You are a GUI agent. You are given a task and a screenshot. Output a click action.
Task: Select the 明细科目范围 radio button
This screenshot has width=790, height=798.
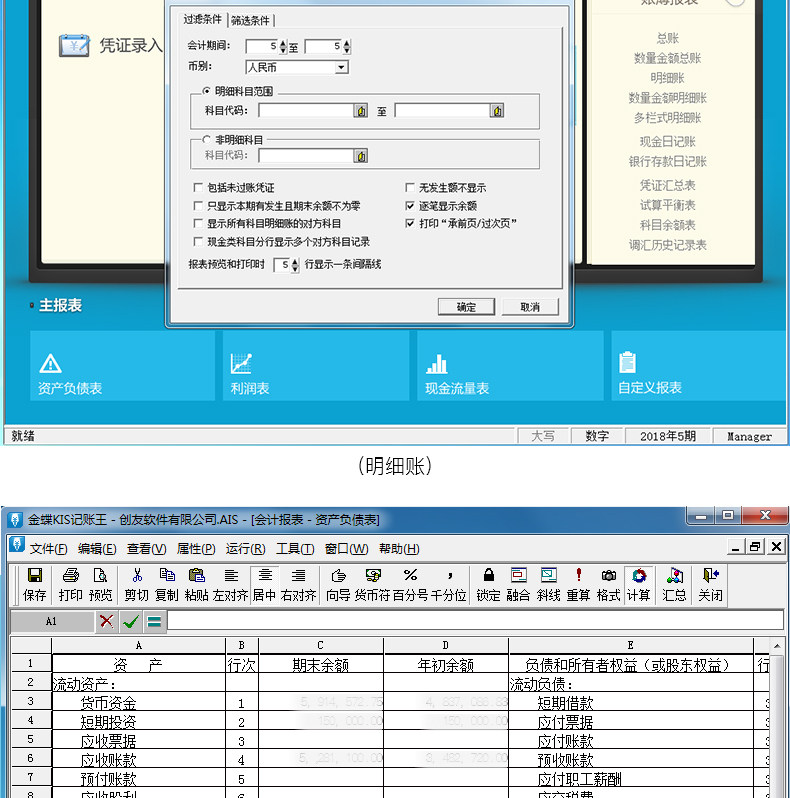[x=206, y=91]
